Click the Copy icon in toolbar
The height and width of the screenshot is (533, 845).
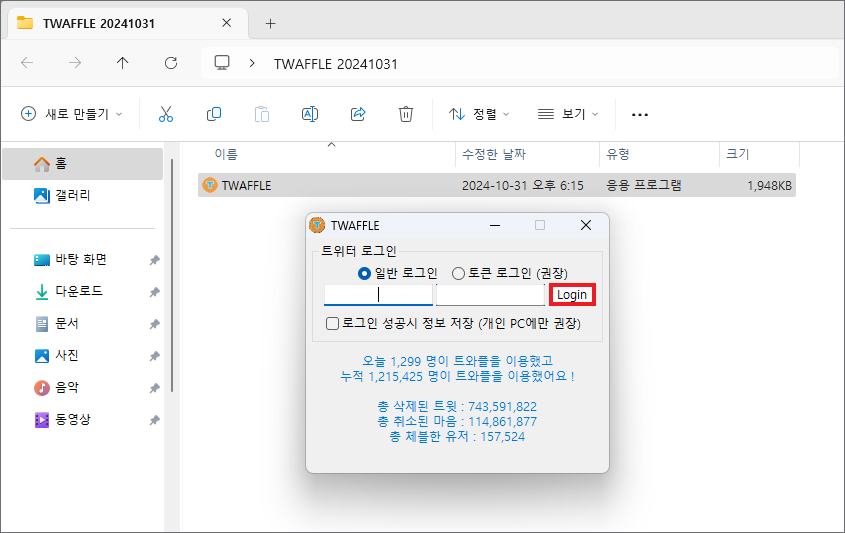point(214,114)
